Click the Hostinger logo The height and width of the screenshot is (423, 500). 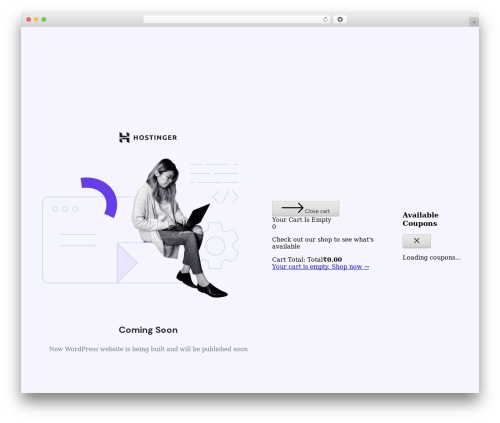click(148, 137)
